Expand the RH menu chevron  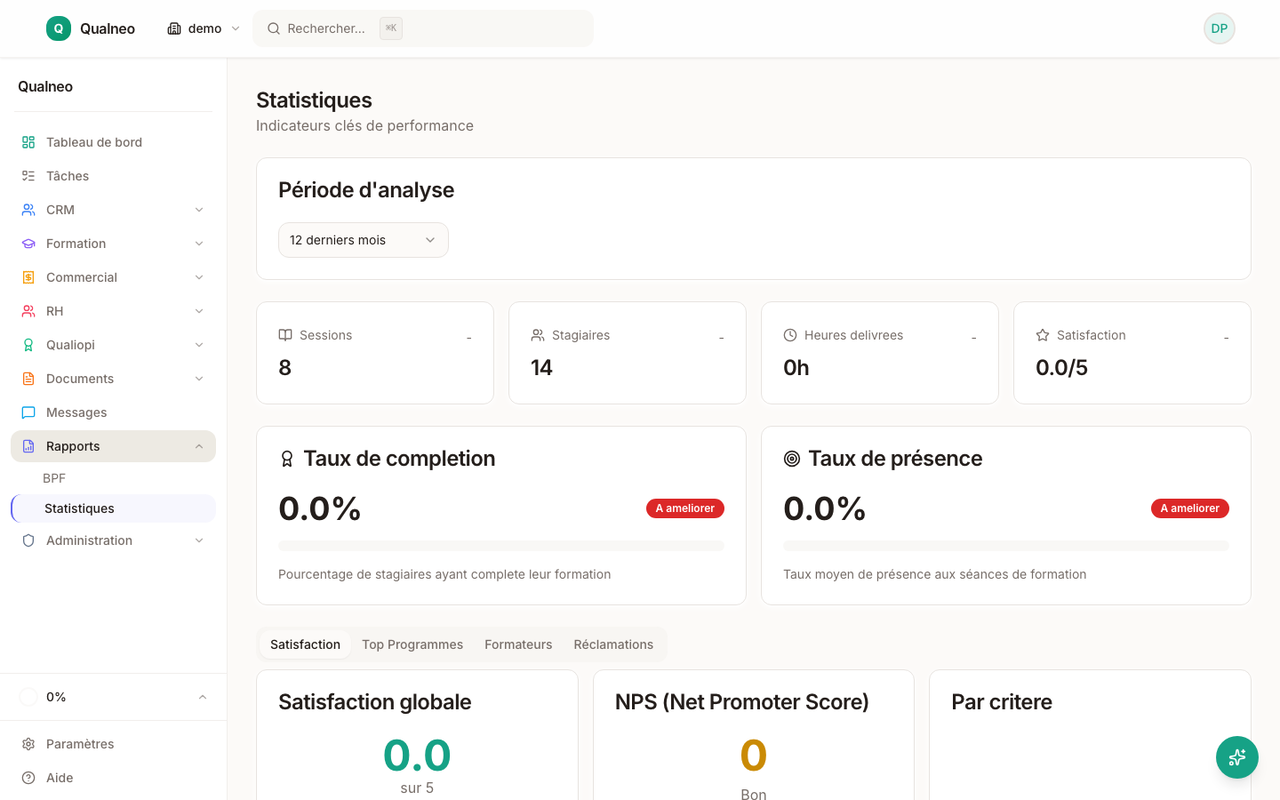pyautogui.click(x=199, y=311)
